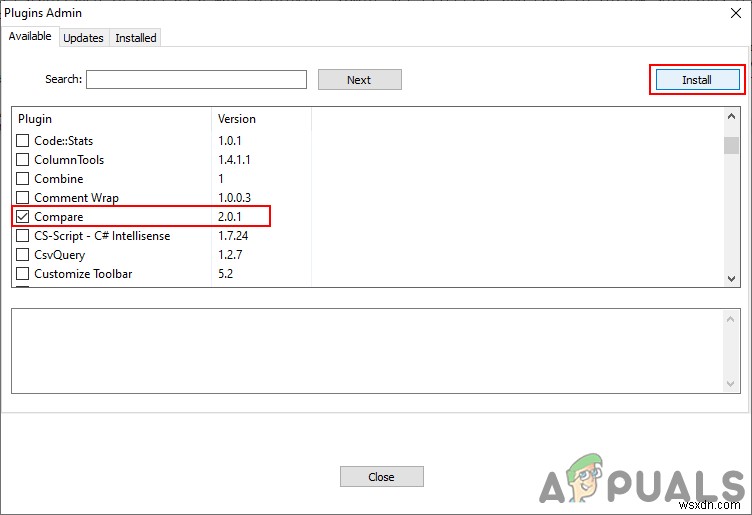
Task: Click the Install button
Action: 697,80
